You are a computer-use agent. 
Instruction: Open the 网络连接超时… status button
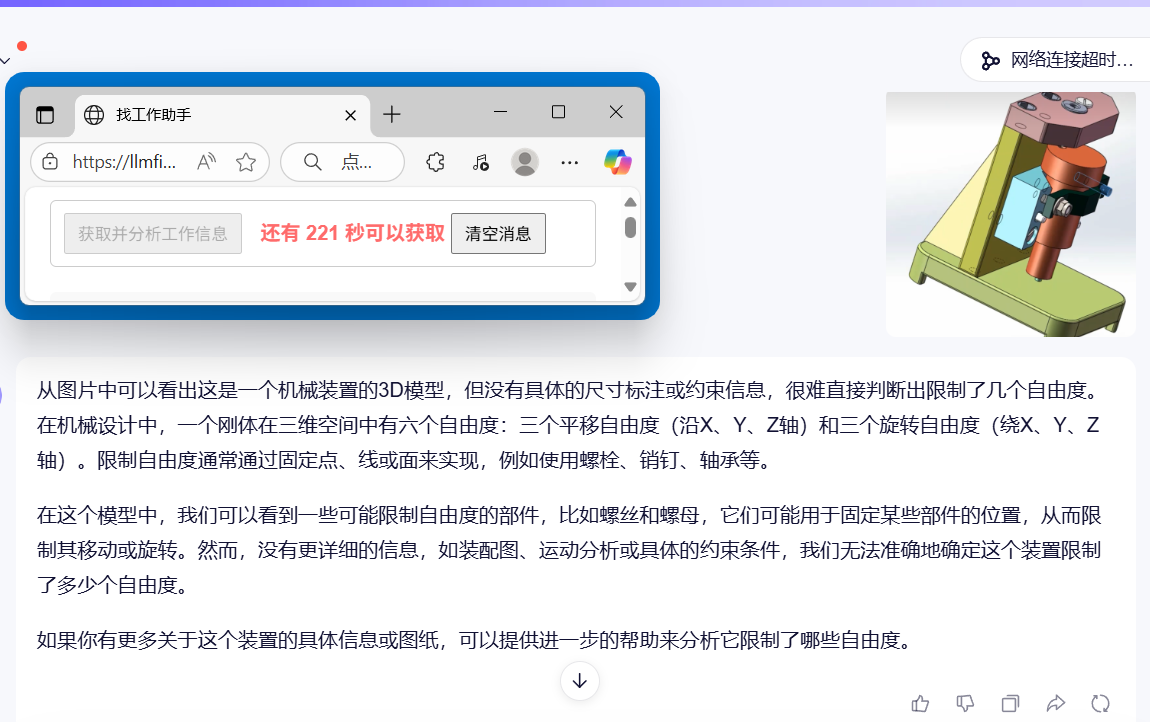tap(1057, 60)
